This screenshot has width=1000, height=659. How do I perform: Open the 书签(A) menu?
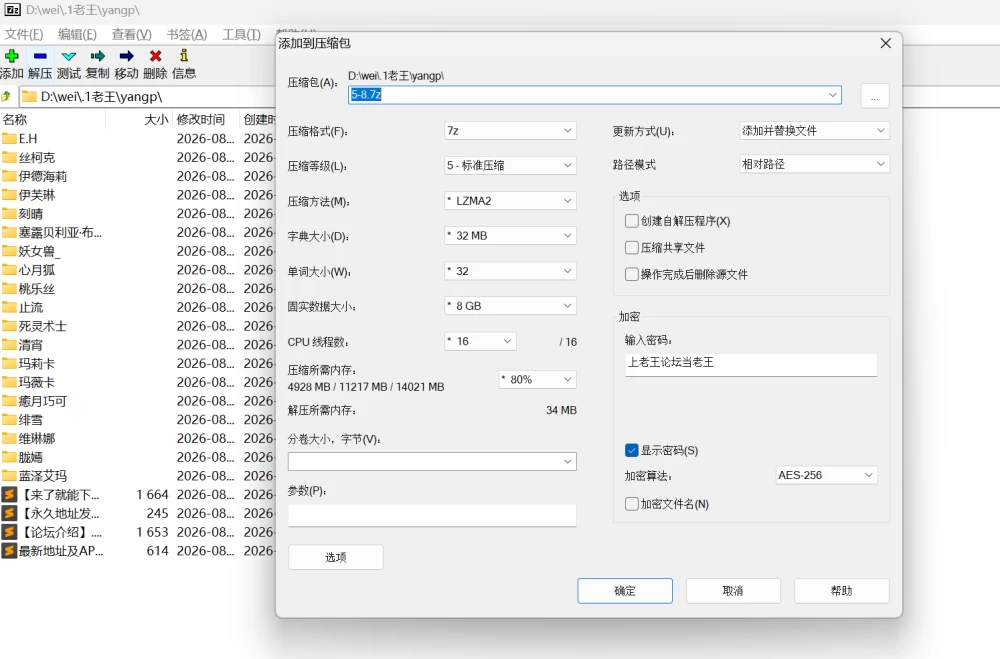pos(187,34)
